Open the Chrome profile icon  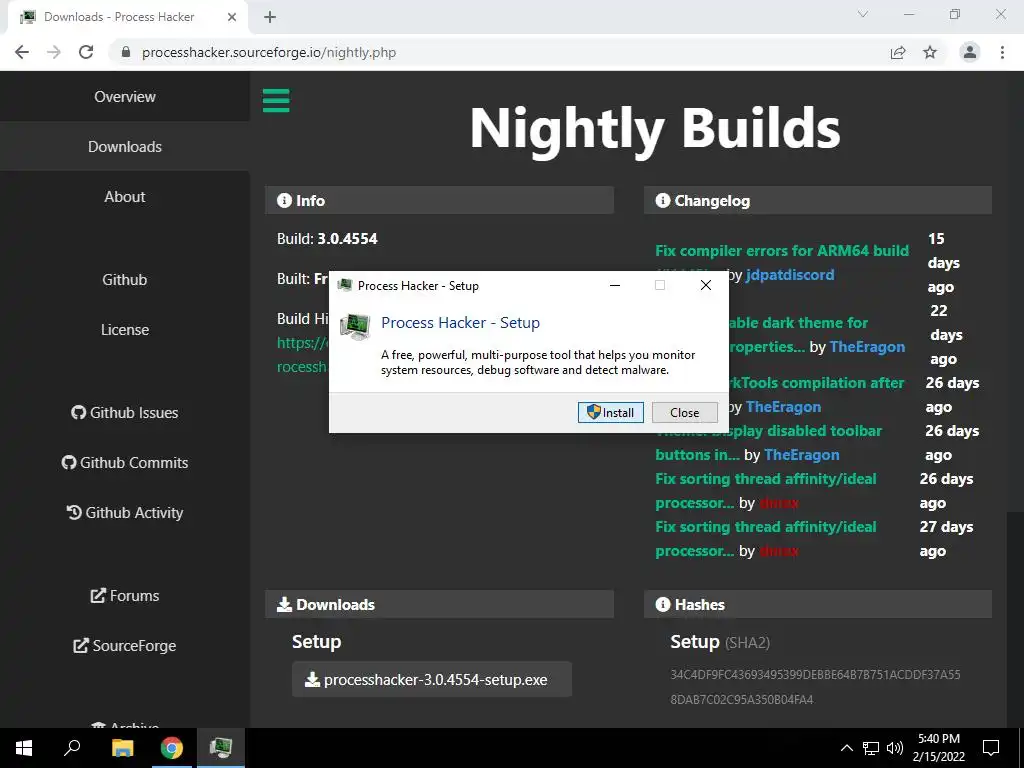point(970,52)
